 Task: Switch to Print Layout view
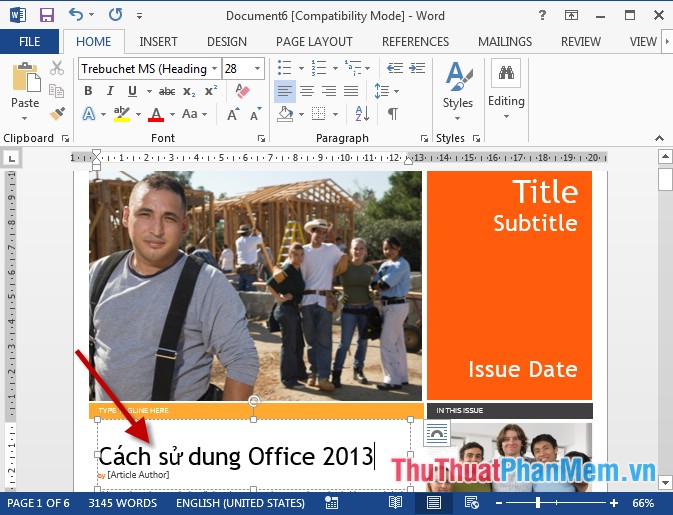coord(434,503)
